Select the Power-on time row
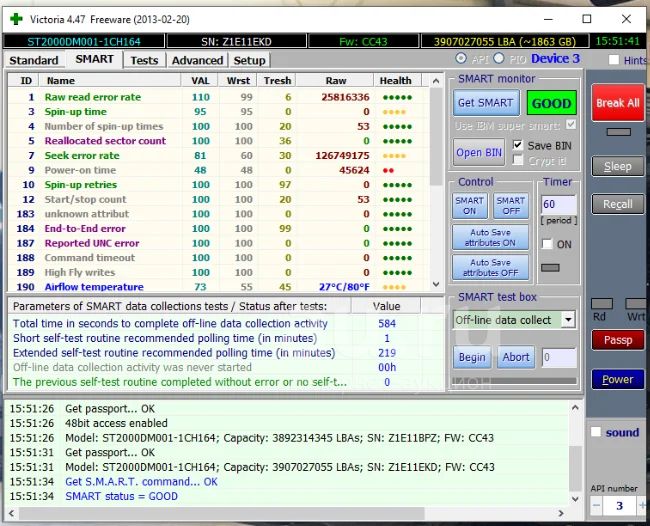Screen dimensions: 650x526 coord(218,170)
